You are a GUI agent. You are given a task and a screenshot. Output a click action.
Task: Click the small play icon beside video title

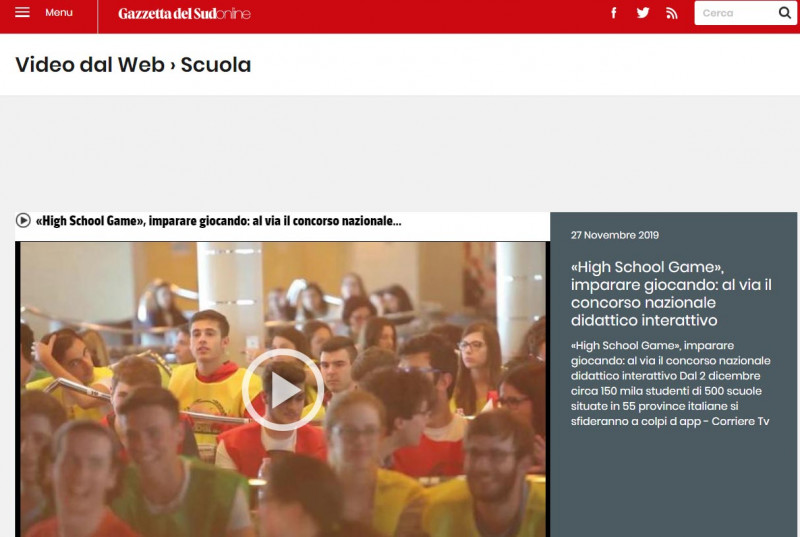(23, 220)
